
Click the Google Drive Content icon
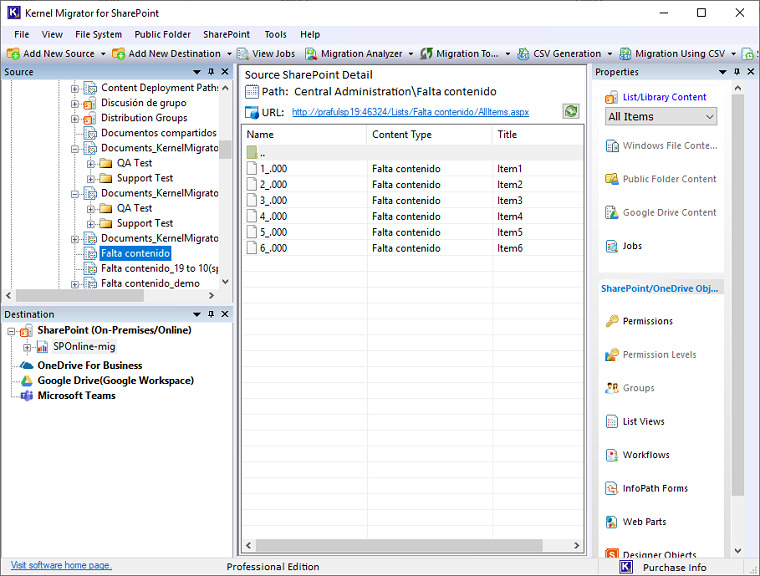click(612, 212)
